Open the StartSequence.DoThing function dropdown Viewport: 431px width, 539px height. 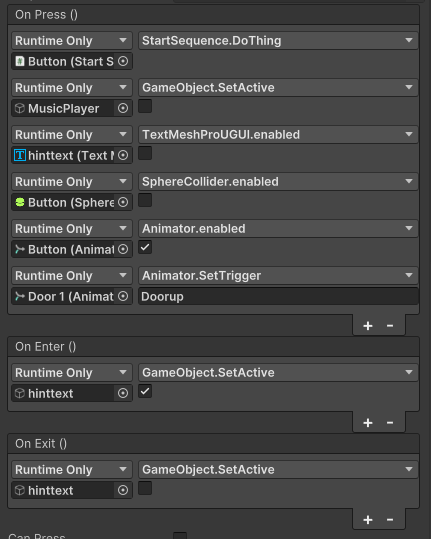pyautogui.click(x=278, y=41)
